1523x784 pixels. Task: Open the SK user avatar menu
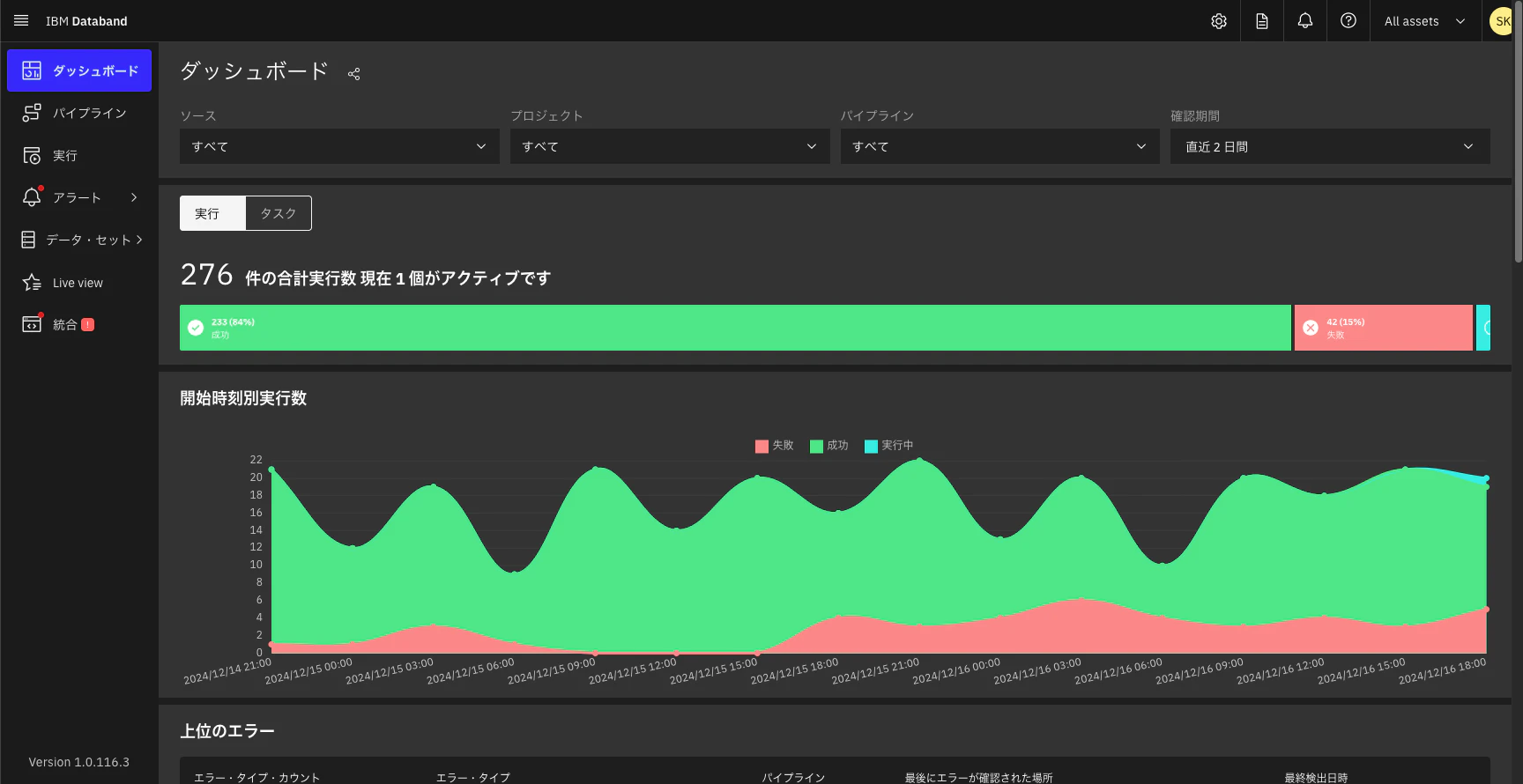pos(1501,21)
